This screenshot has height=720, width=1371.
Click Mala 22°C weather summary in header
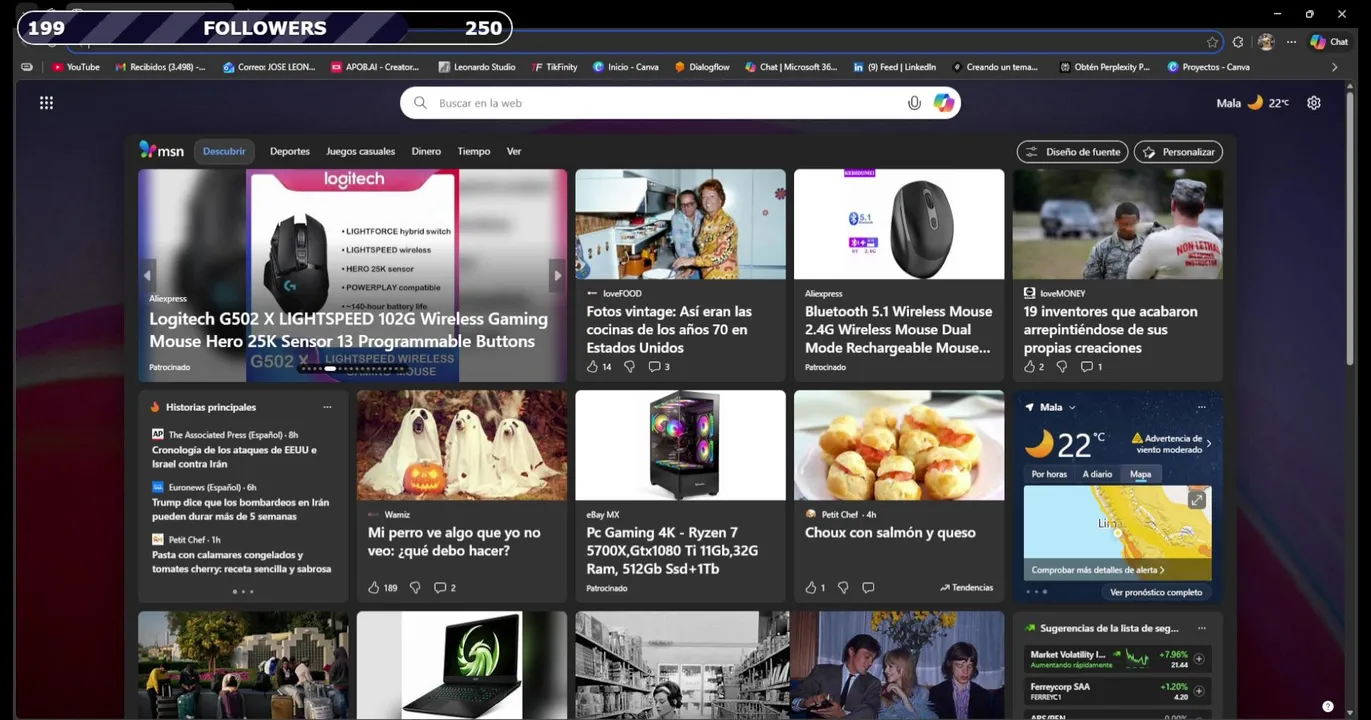(x=1252, y=103)
